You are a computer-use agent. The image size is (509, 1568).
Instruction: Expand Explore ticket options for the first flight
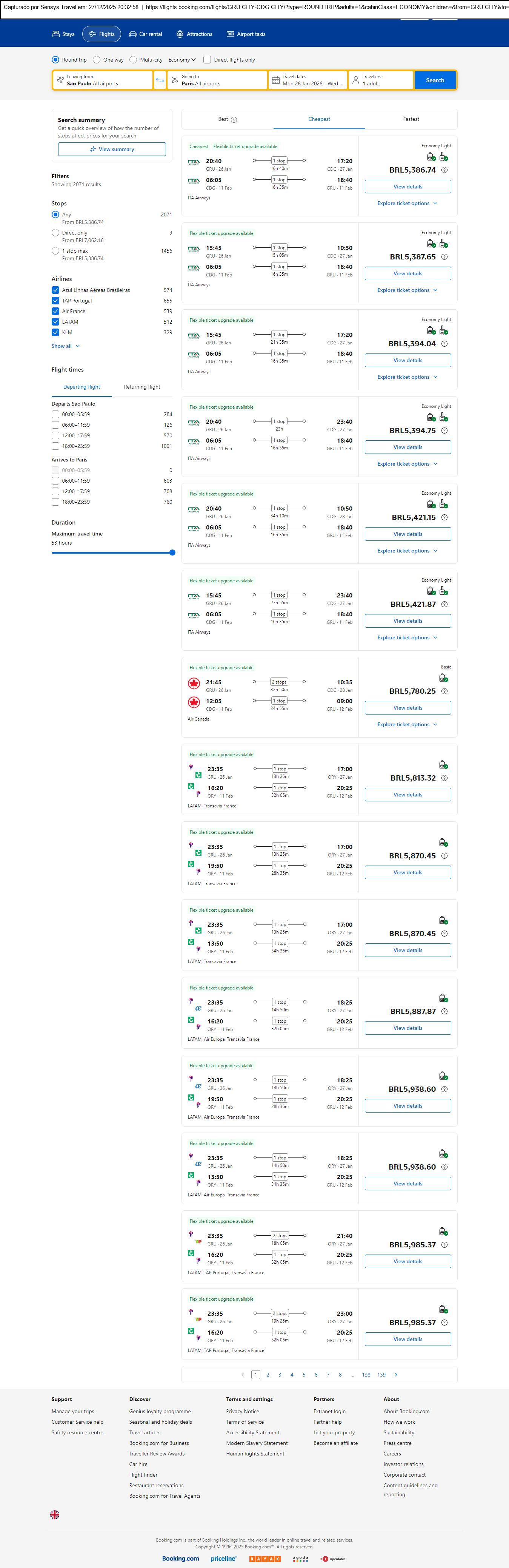point(407,203)
